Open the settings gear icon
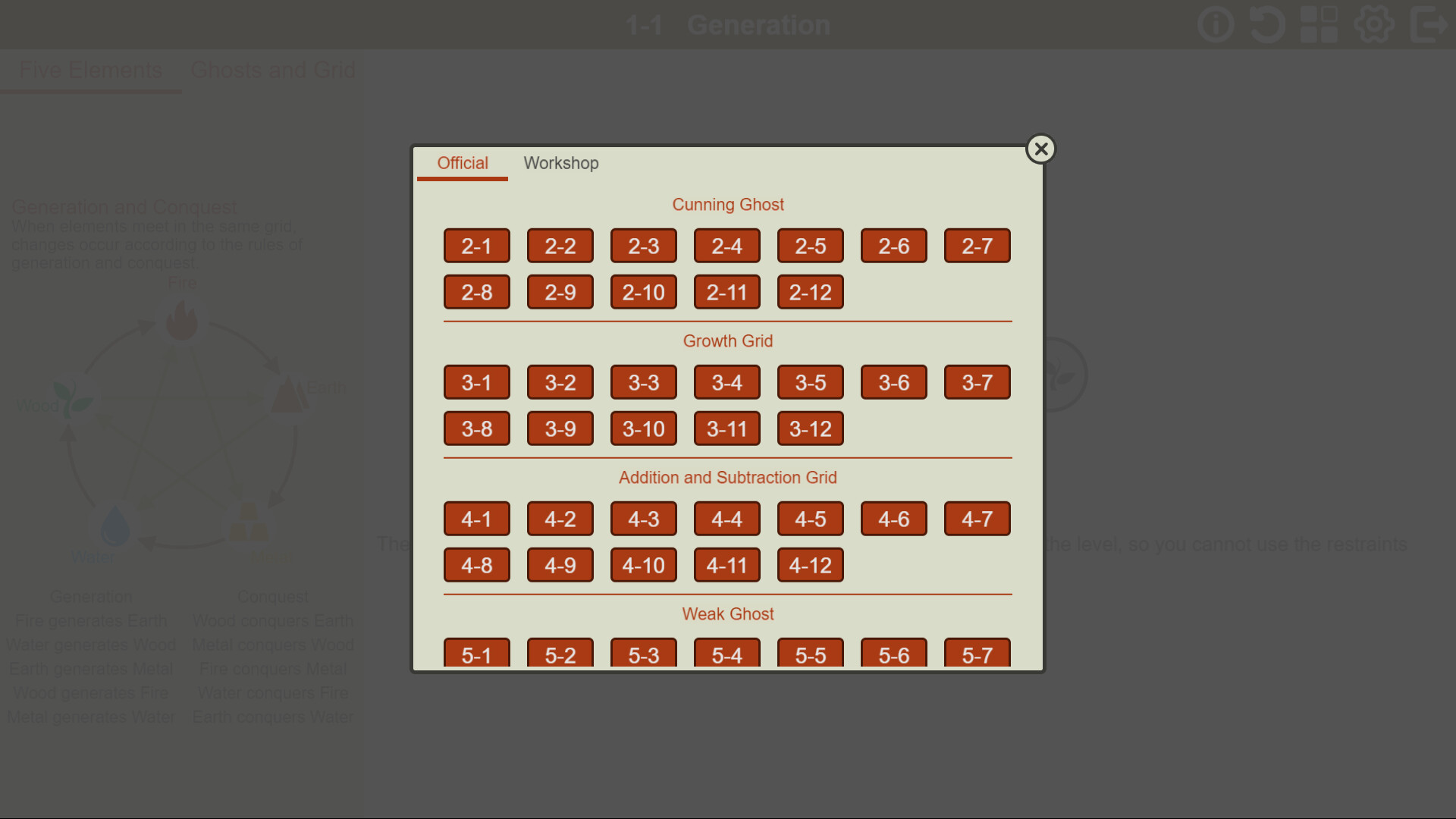Image resolution: width=1456 pixels, height=819 pixels. [1373, 24]
